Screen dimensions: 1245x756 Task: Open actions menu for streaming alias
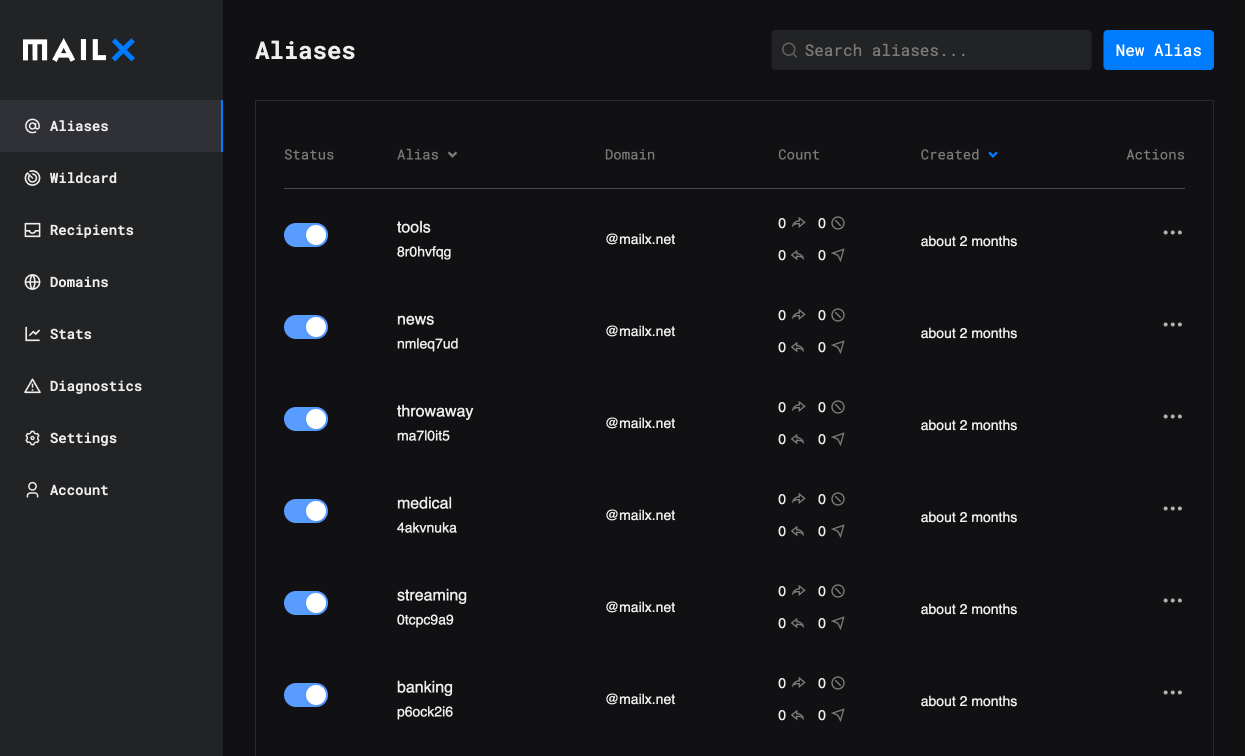coord(1173,601)
